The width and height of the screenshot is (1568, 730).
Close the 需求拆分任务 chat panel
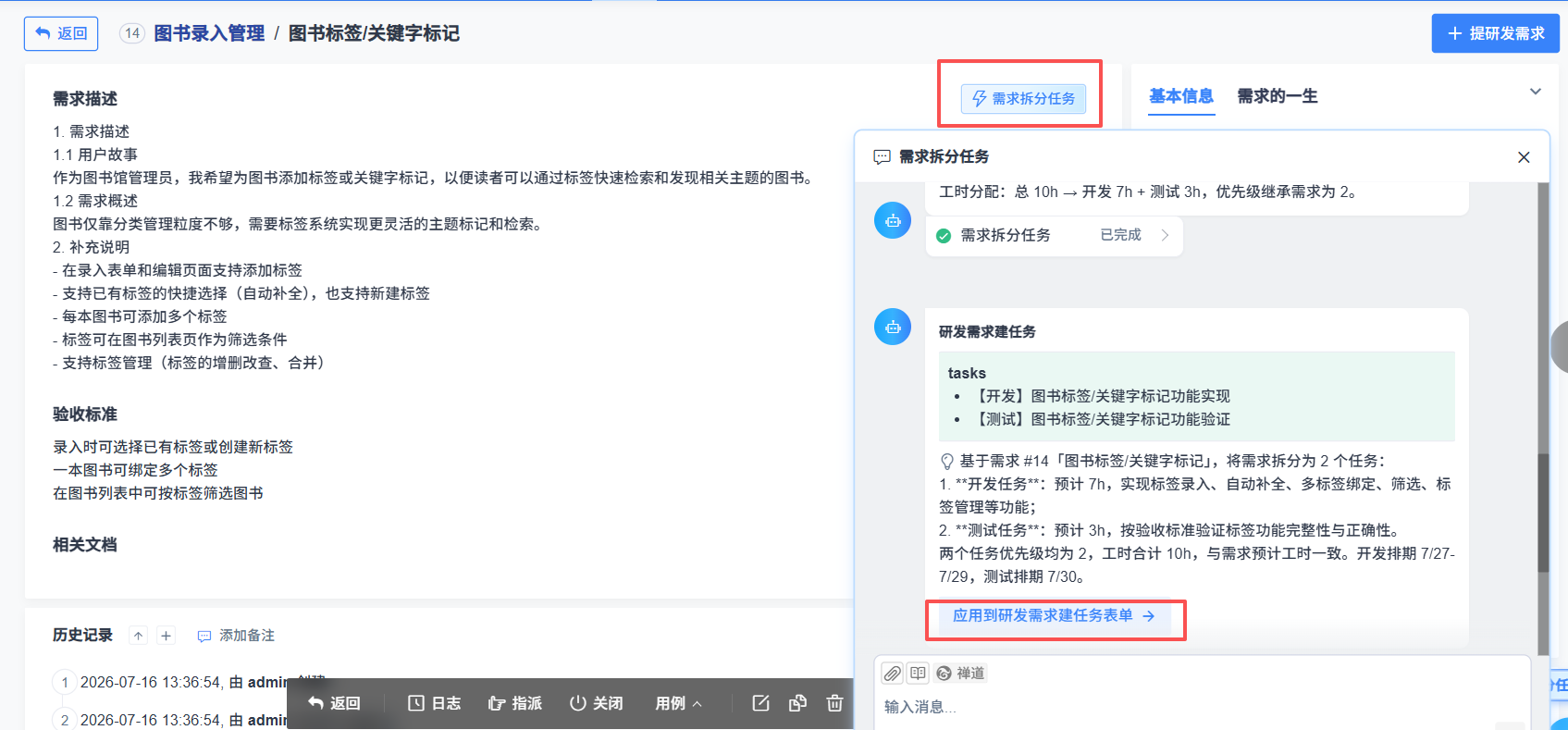click(x=1524, y=157)
